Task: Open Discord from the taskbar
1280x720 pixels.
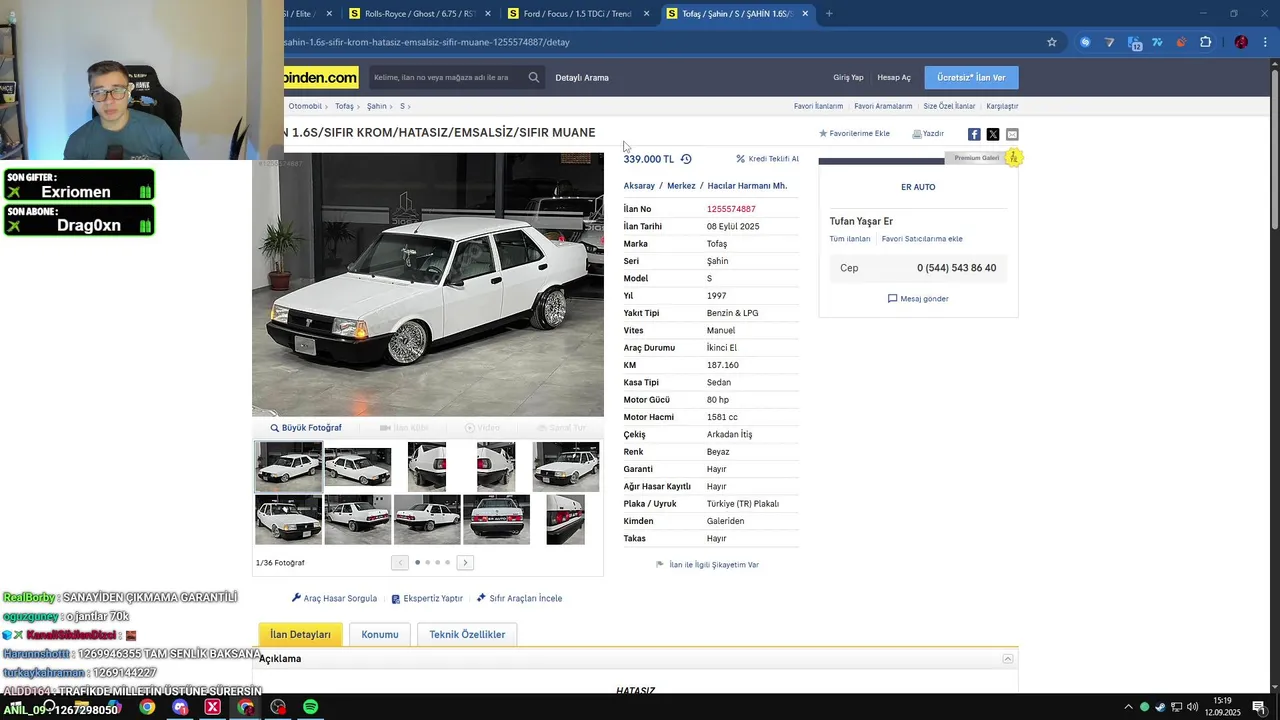Action: [180, 707]
